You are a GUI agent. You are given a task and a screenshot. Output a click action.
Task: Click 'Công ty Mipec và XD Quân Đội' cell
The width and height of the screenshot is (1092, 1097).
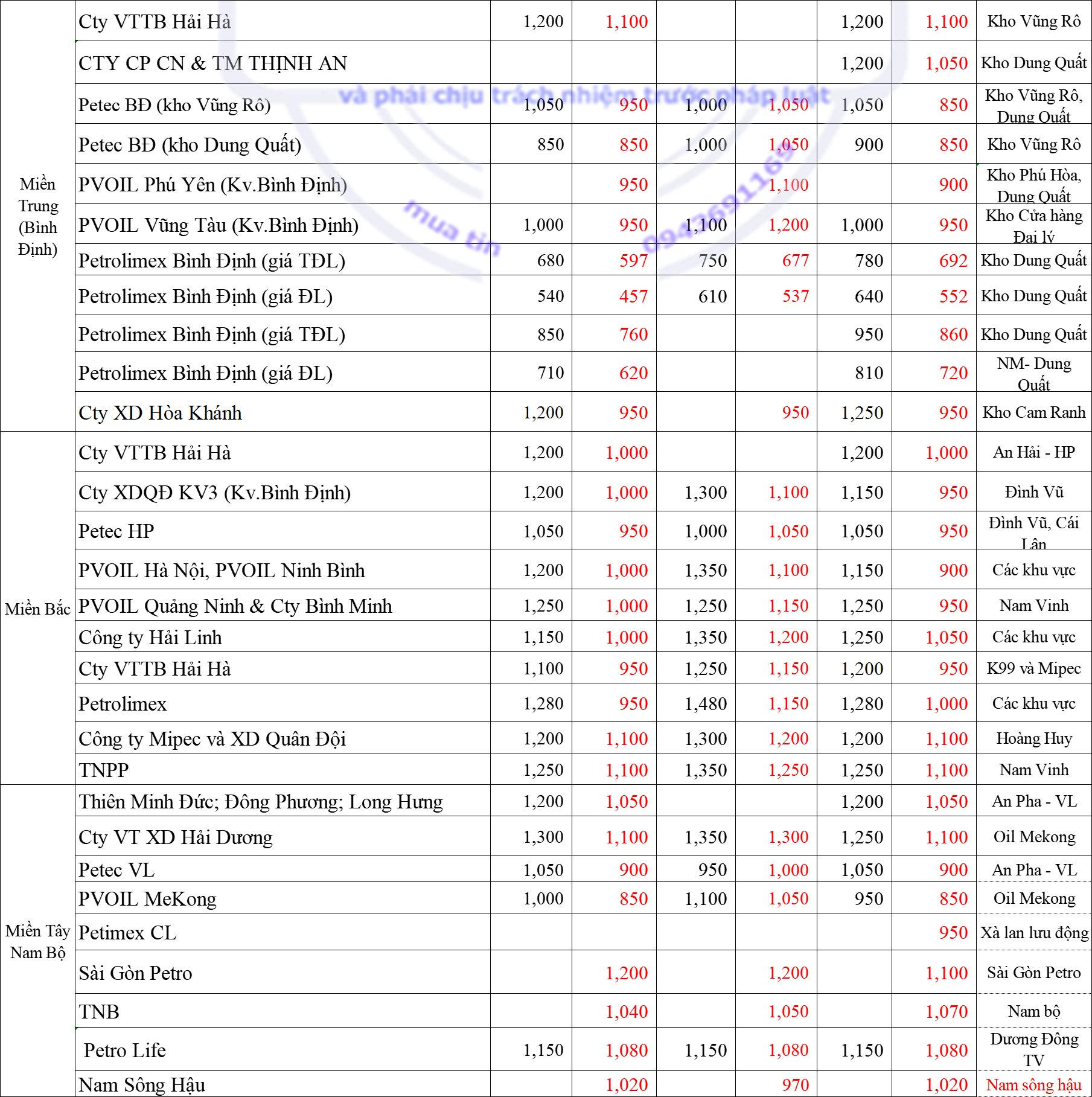(x=283, y=738)
